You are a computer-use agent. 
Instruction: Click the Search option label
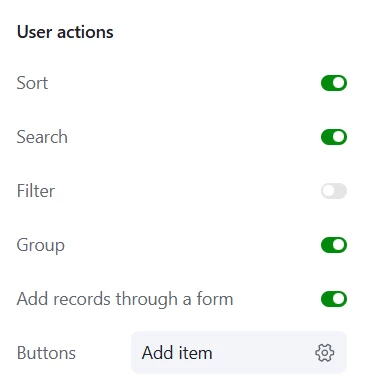[x=42, y=137]
